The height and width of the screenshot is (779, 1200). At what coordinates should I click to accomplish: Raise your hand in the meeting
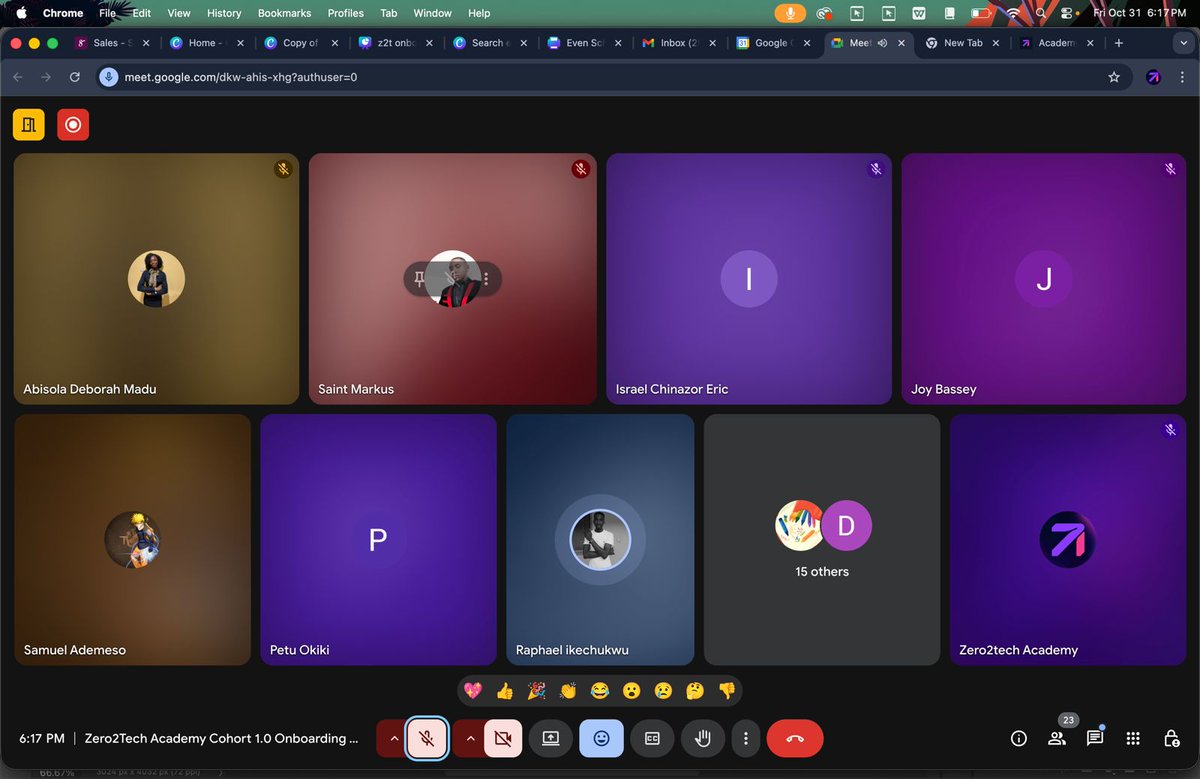703,738
